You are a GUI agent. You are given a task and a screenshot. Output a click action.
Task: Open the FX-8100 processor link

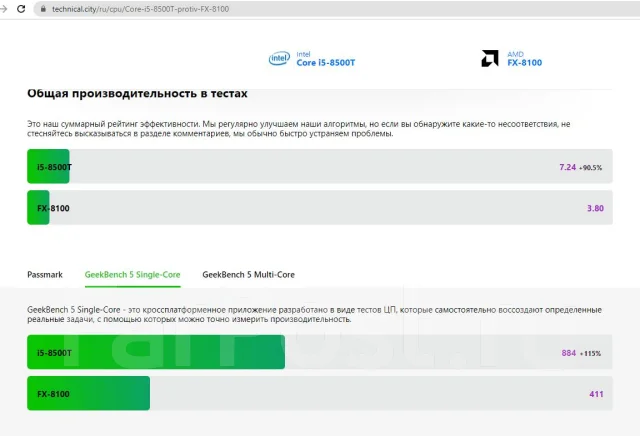tap(524, 63)
